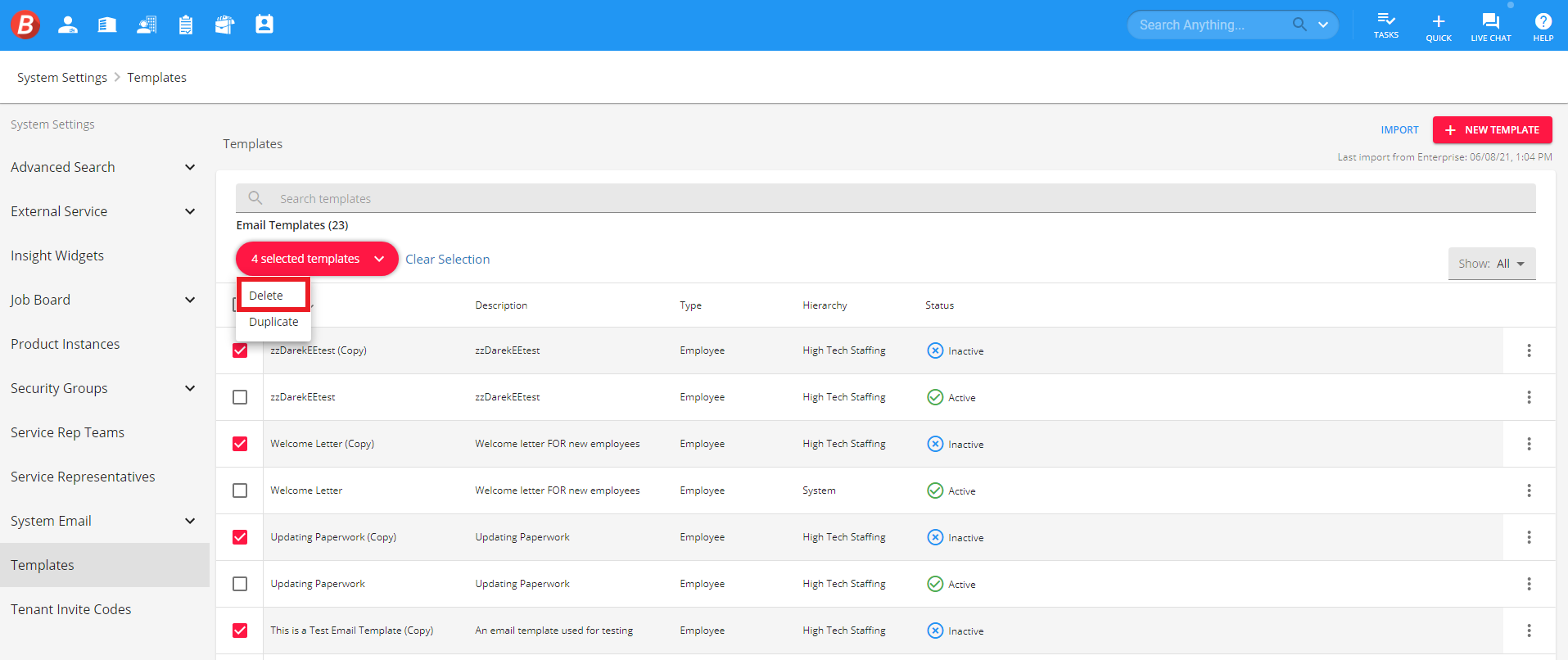Screen dimensions: 1568x660
Task: Toggle the 4 selected templates dropdown
Action: [317, 259]
